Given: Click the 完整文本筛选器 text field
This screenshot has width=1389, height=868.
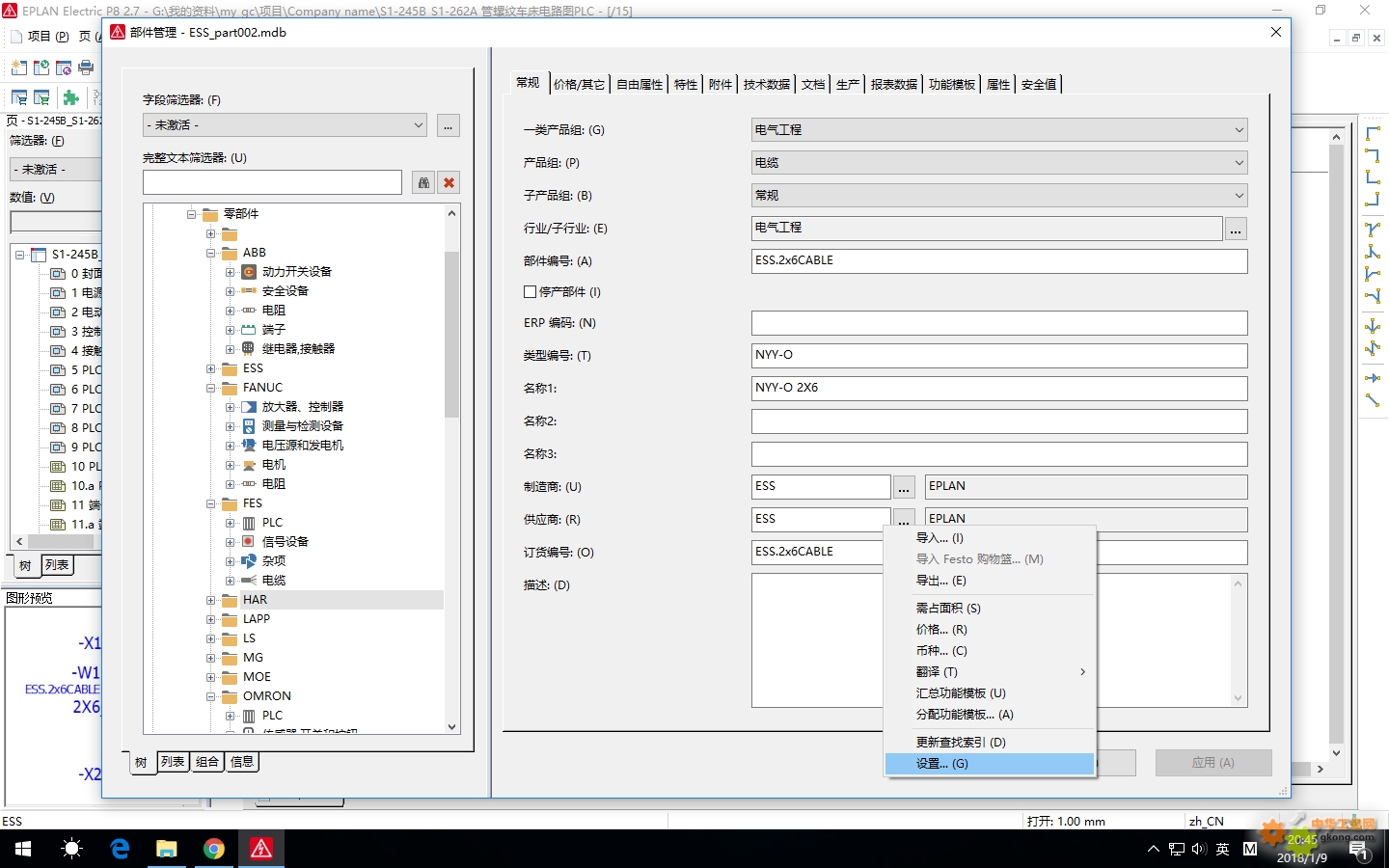Looking at the screenshot, I should 272,182.
